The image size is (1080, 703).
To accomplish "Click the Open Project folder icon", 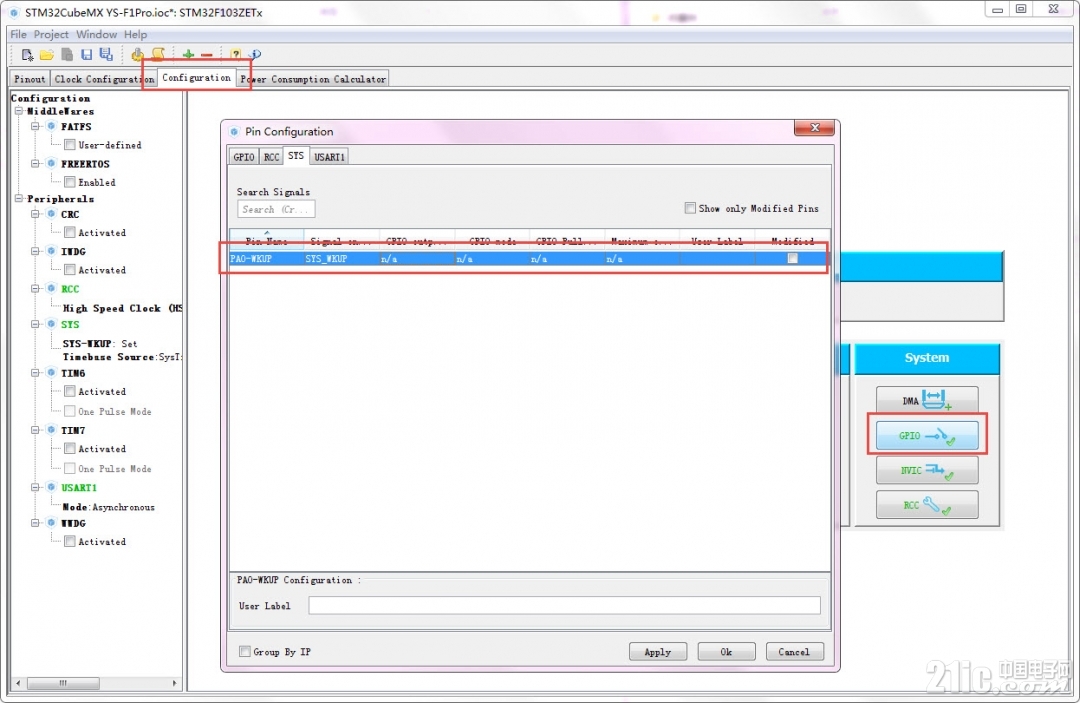I will click(x=47, y=54).
